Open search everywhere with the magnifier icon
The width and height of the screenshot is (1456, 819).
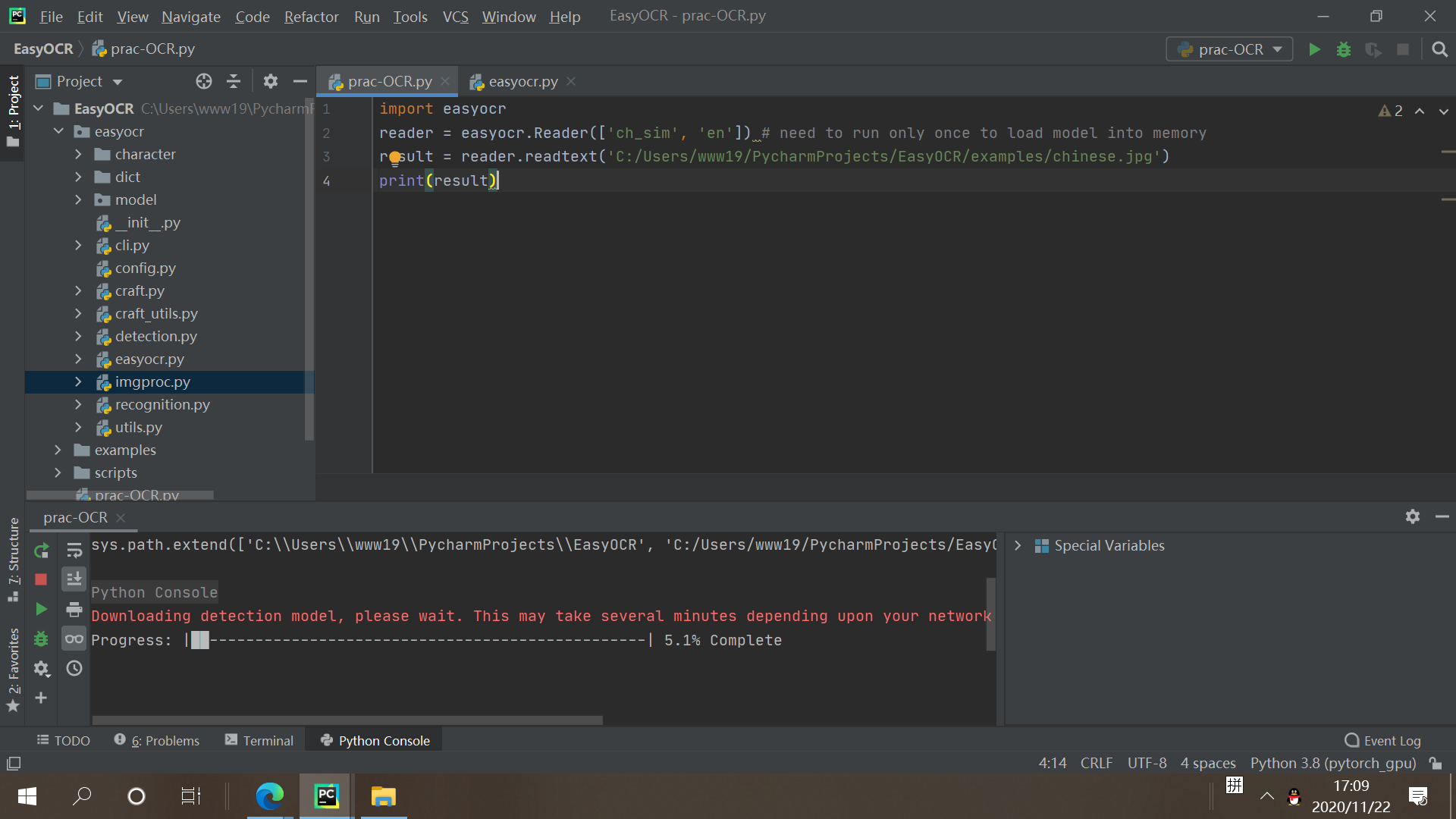pos(1439,49)
